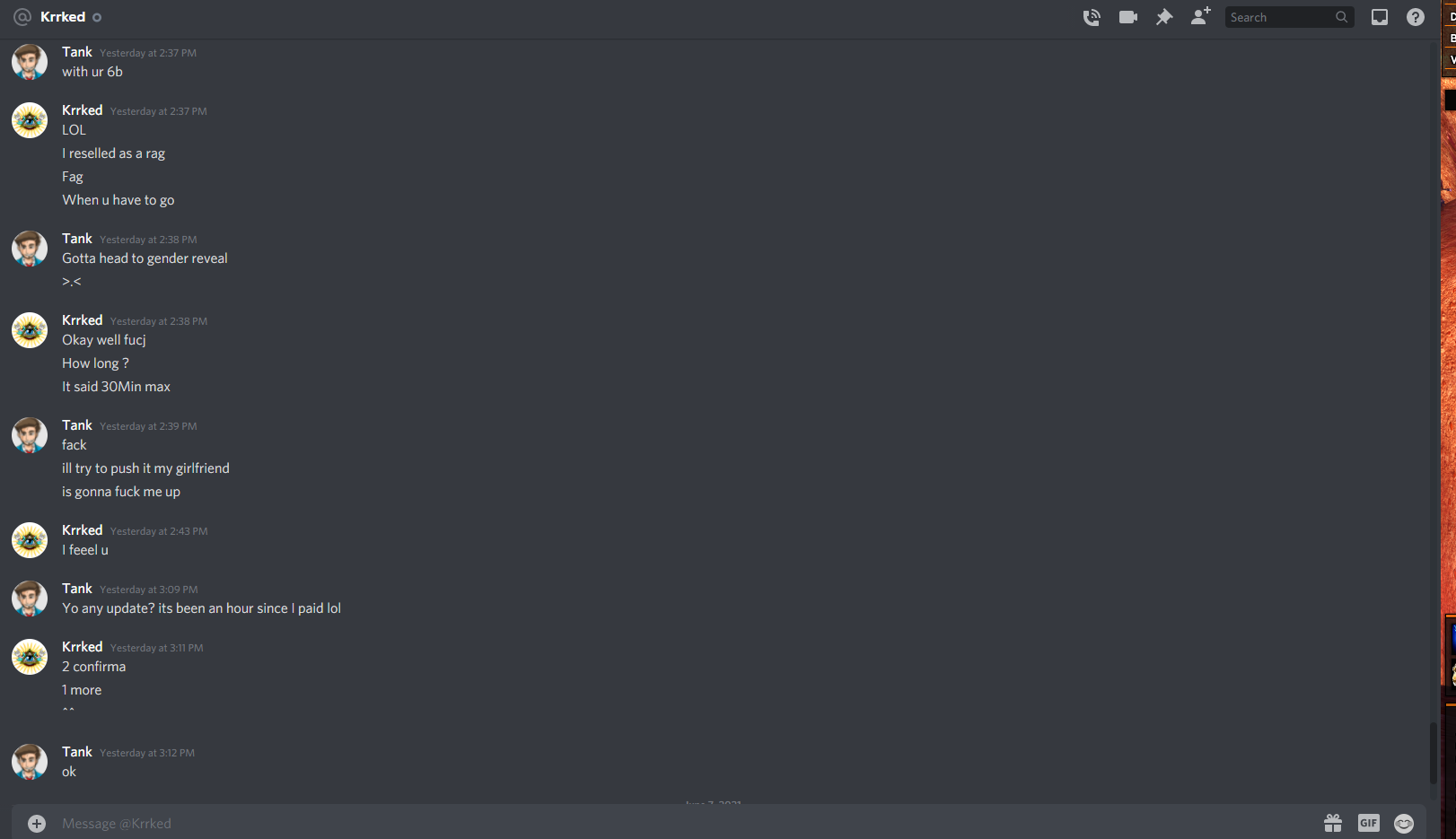Click the gift Nitro icon
The width and height of the screenshot is (1456, 839).
[1333, 823]
